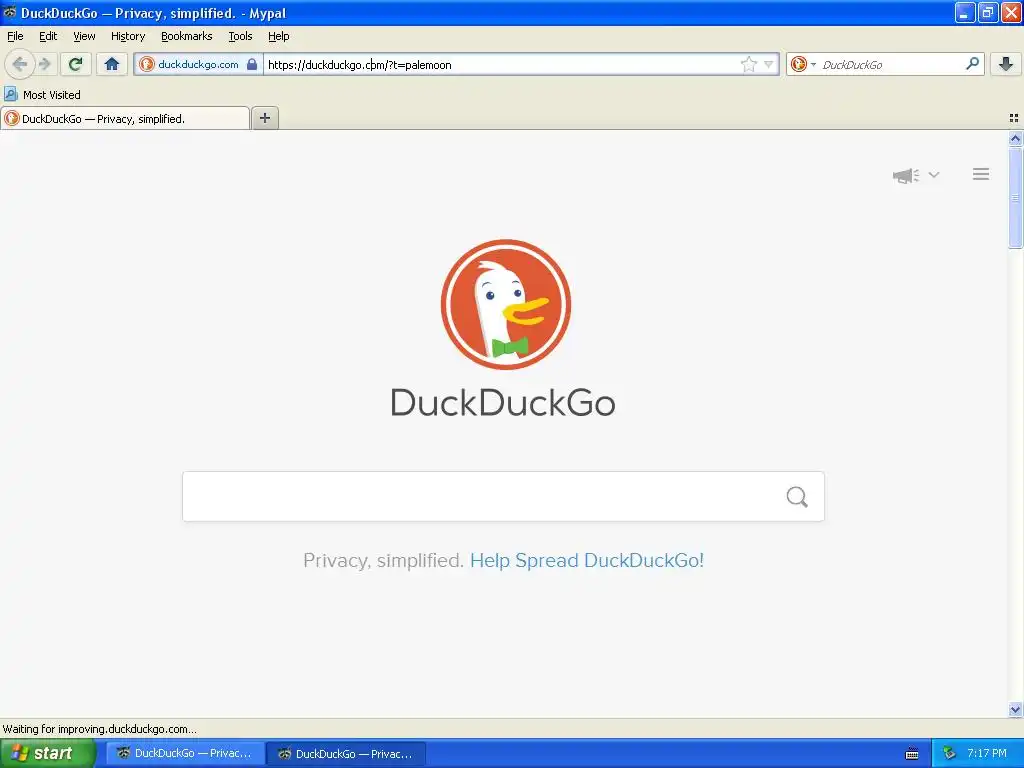
Task: Open the URL history dropdown arrow
Action: click(x=769, y=64)
